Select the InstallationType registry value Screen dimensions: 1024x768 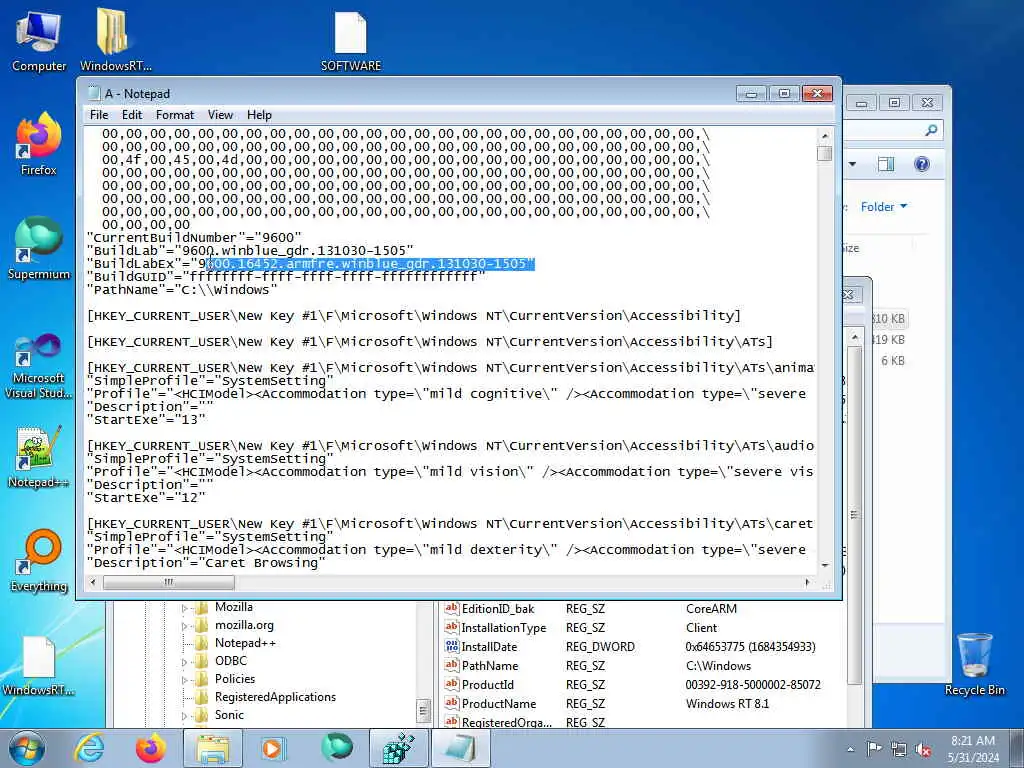[x=504, y=628]
